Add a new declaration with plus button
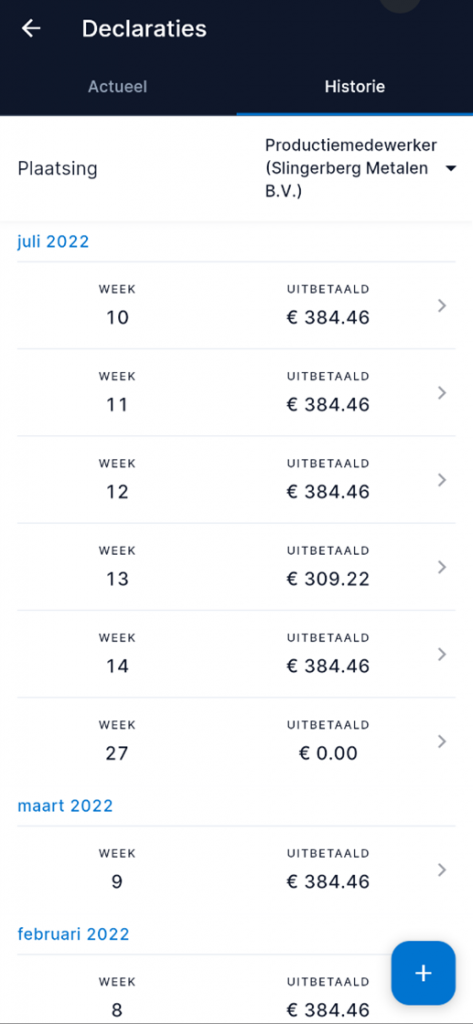Image resolution: width=473 pixels, height=1024 pixels. coord(423,973)
